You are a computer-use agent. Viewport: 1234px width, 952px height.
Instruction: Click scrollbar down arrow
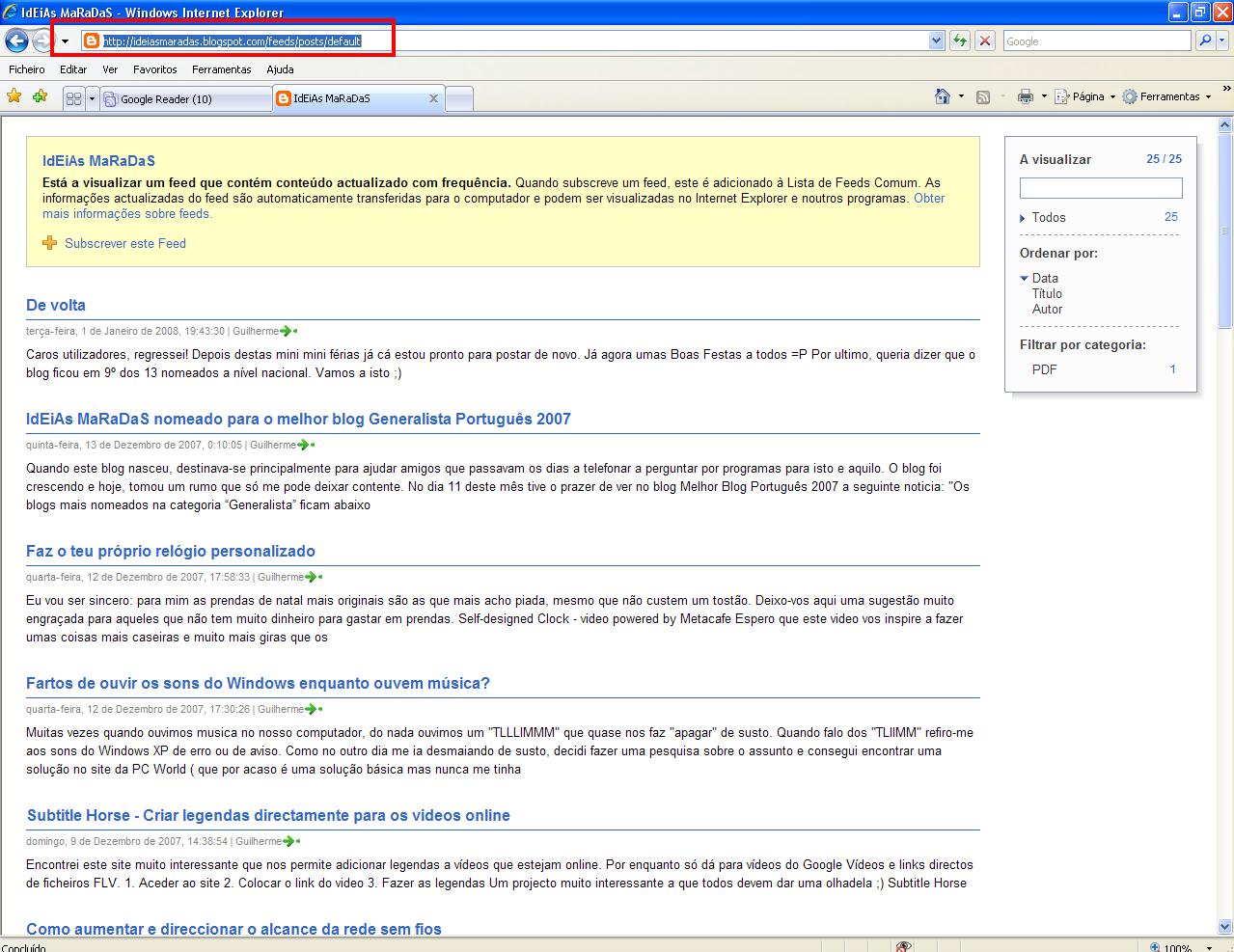[x=1225, y=926]
